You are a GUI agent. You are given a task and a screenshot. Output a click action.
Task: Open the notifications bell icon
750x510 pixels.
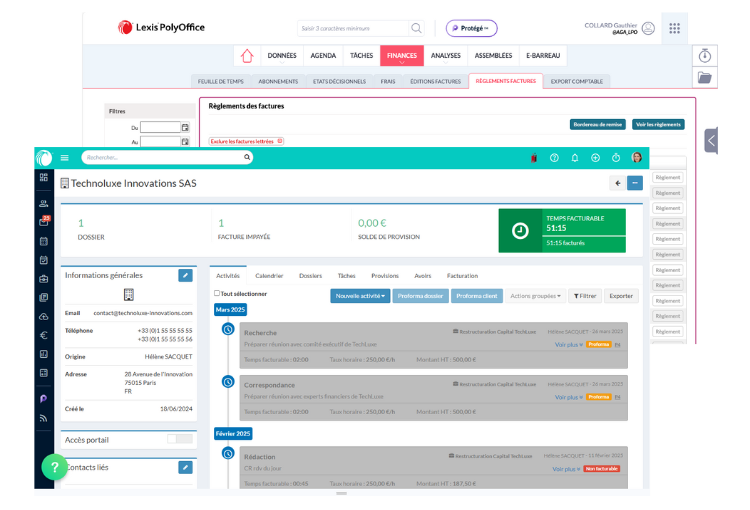coord(575,157)
